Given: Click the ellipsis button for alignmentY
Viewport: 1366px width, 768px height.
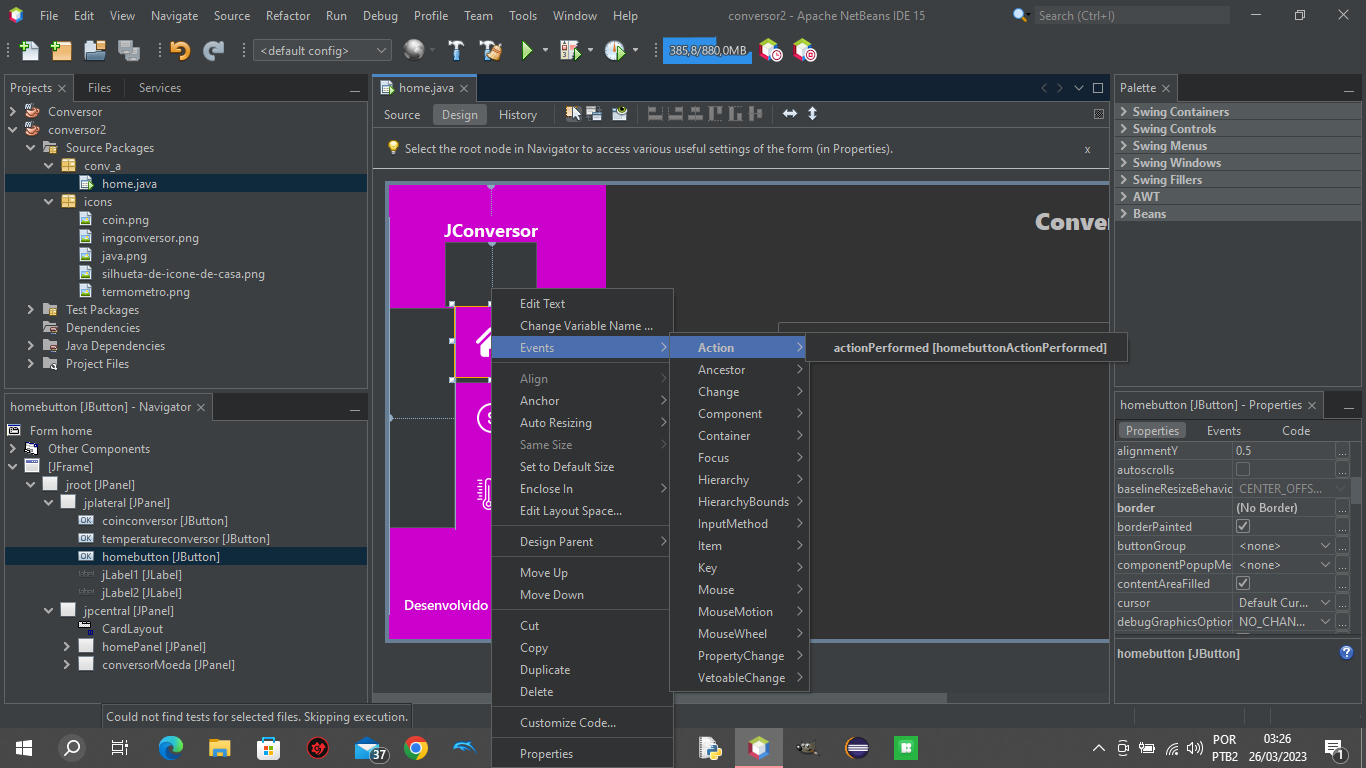Looking at the screenshot, I should point(1342,451).
